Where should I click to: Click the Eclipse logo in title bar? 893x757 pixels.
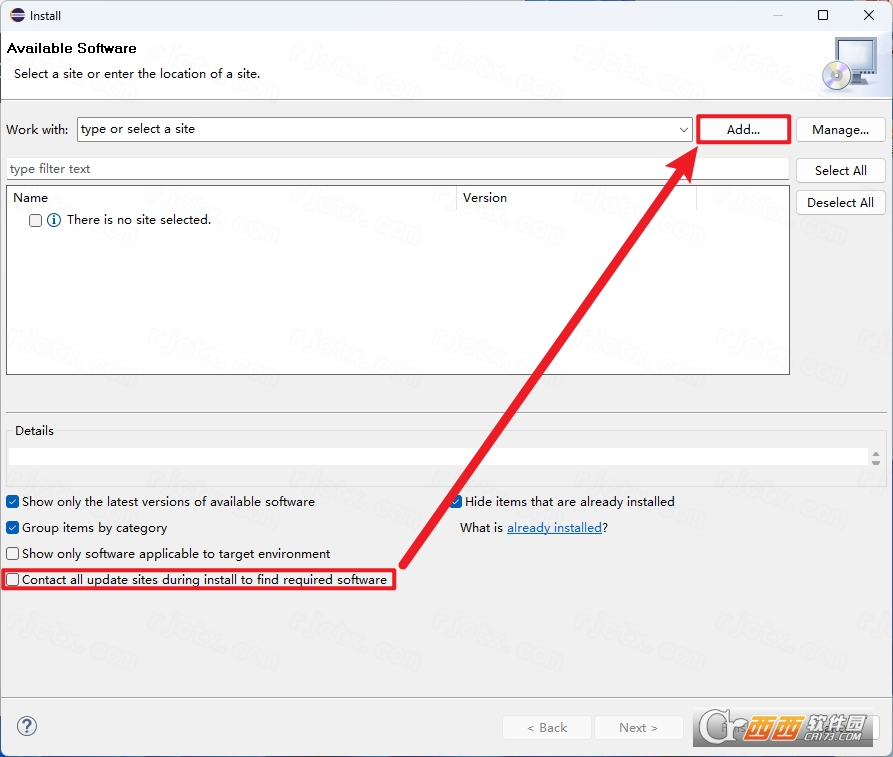18,15
